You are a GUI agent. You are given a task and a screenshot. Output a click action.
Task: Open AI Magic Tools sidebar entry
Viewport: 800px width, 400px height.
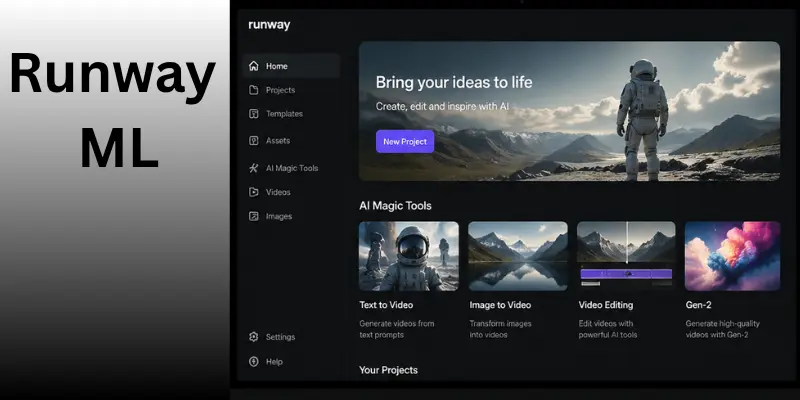tap(292, 168)
